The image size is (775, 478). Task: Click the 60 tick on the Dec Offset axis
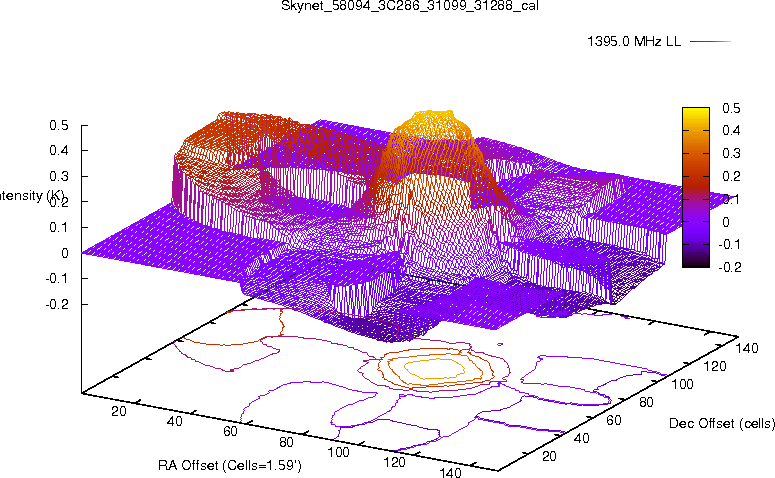point(613,420)
